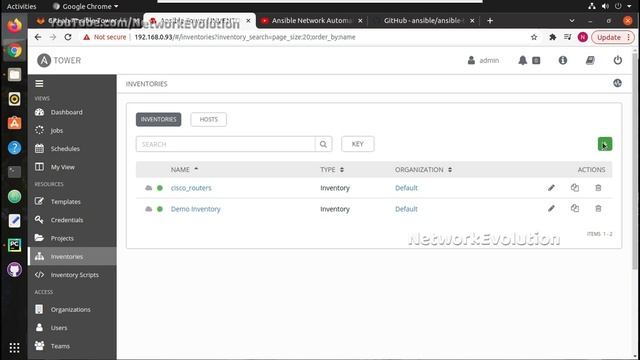Delete the cisco_routers inventory

598,188
